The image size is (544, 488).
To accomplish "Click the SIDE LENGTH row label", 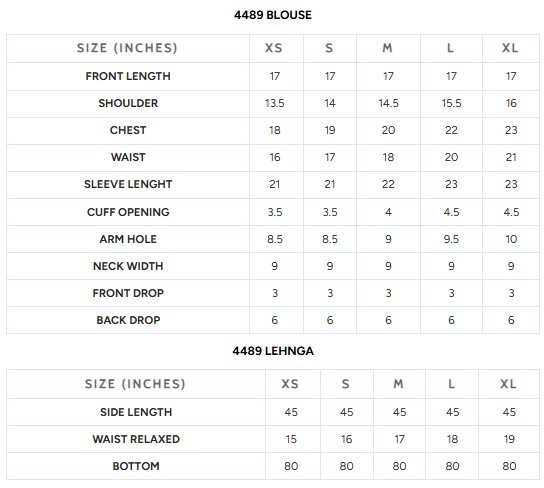I will click(x=136, y=412).
